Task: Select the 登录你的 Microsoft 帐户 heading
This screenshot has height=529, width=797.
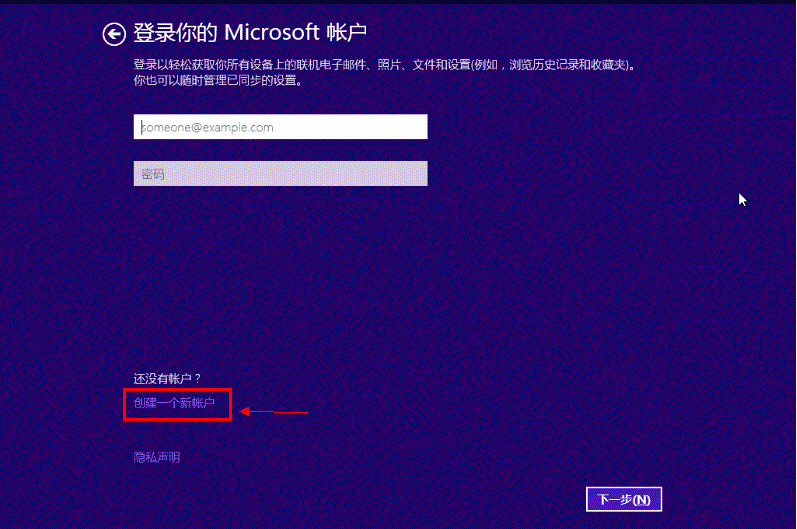Action: click(250, 33)
